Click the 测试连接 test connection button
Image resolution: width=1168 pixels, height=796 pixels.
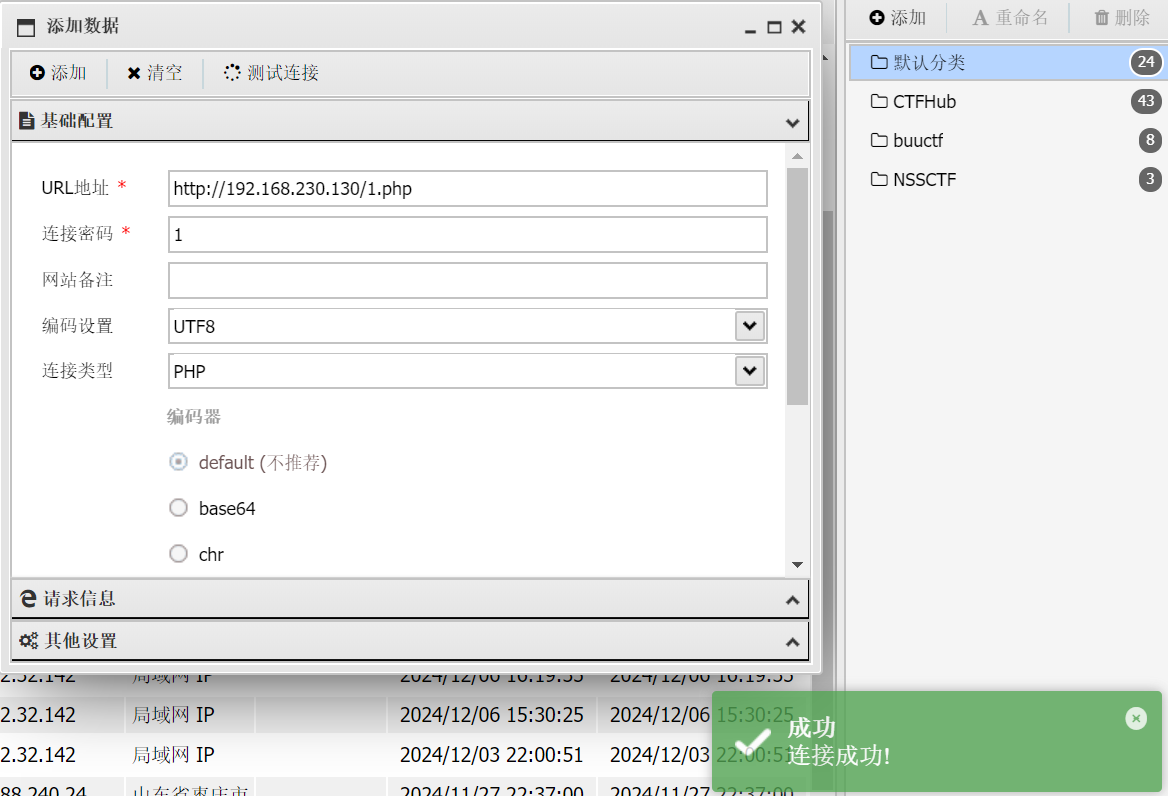click(x=271, y=73)
